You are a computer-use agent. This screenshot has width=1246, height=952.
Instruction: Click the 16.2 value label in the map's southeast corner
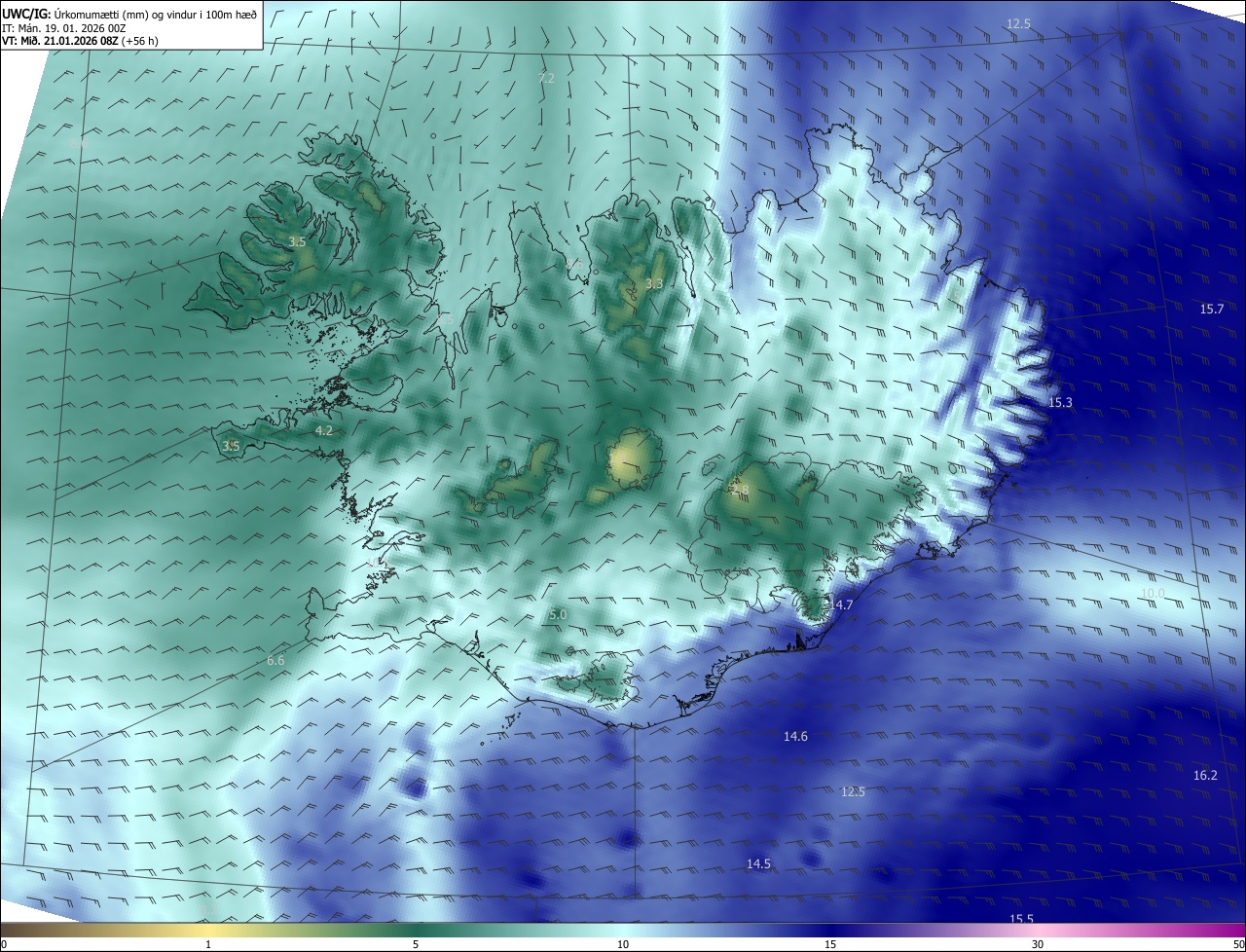tap(1205, 776)
